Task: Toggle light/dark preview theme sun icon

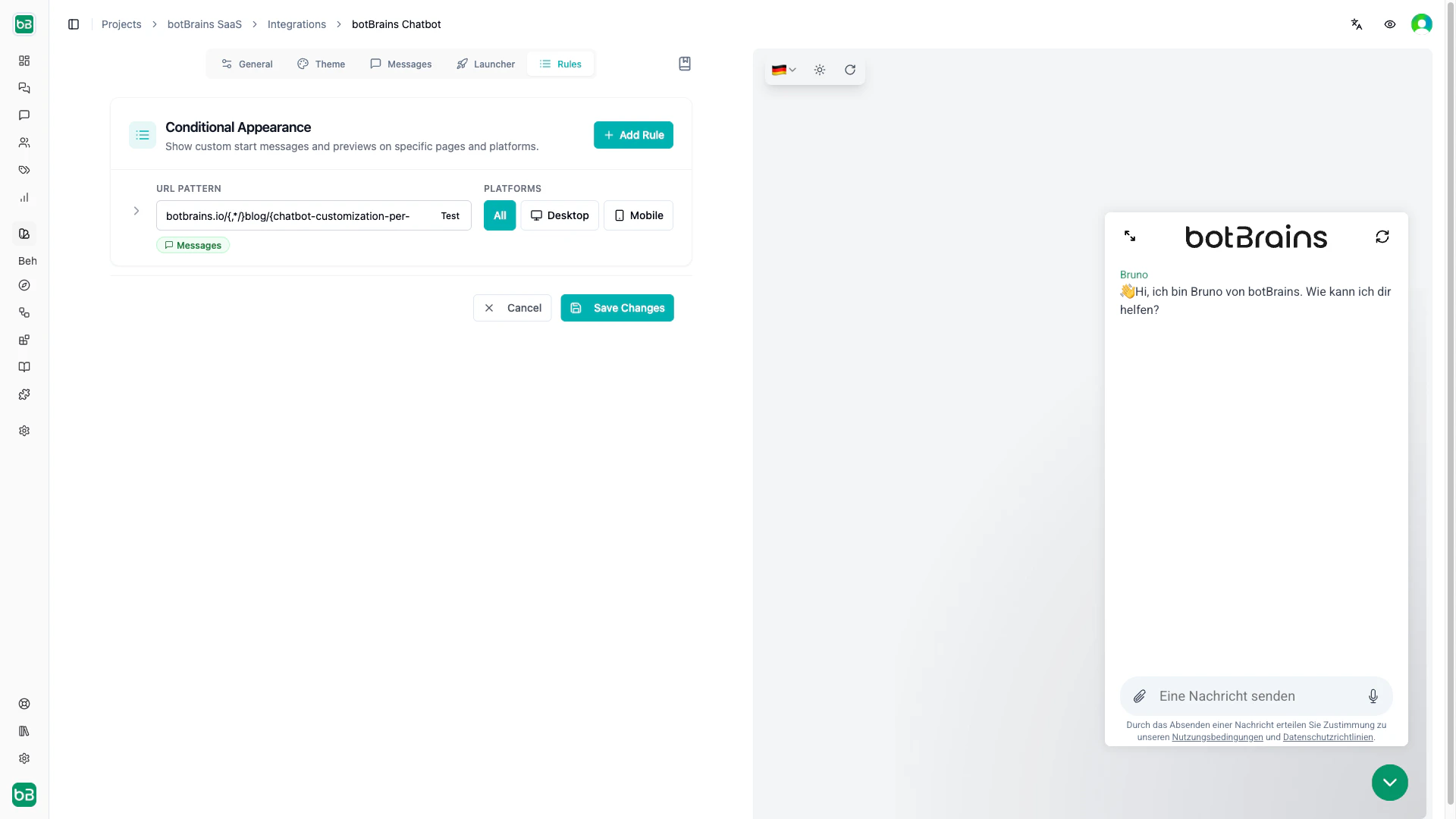Action: [x=820, y=70]
